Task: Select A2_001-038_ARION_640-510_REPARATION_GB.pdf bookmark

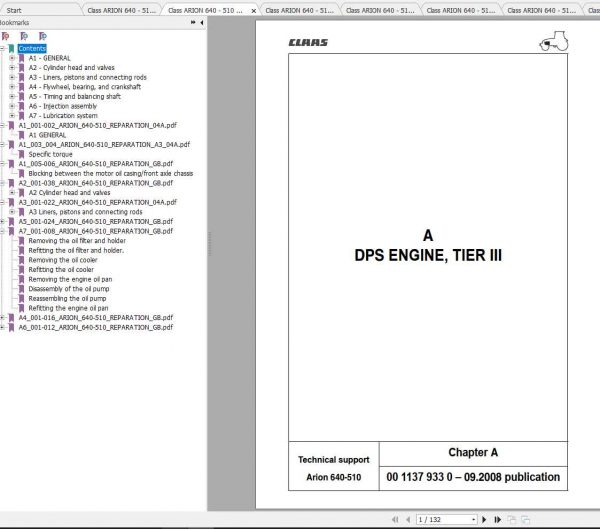Action: point(96,183)
